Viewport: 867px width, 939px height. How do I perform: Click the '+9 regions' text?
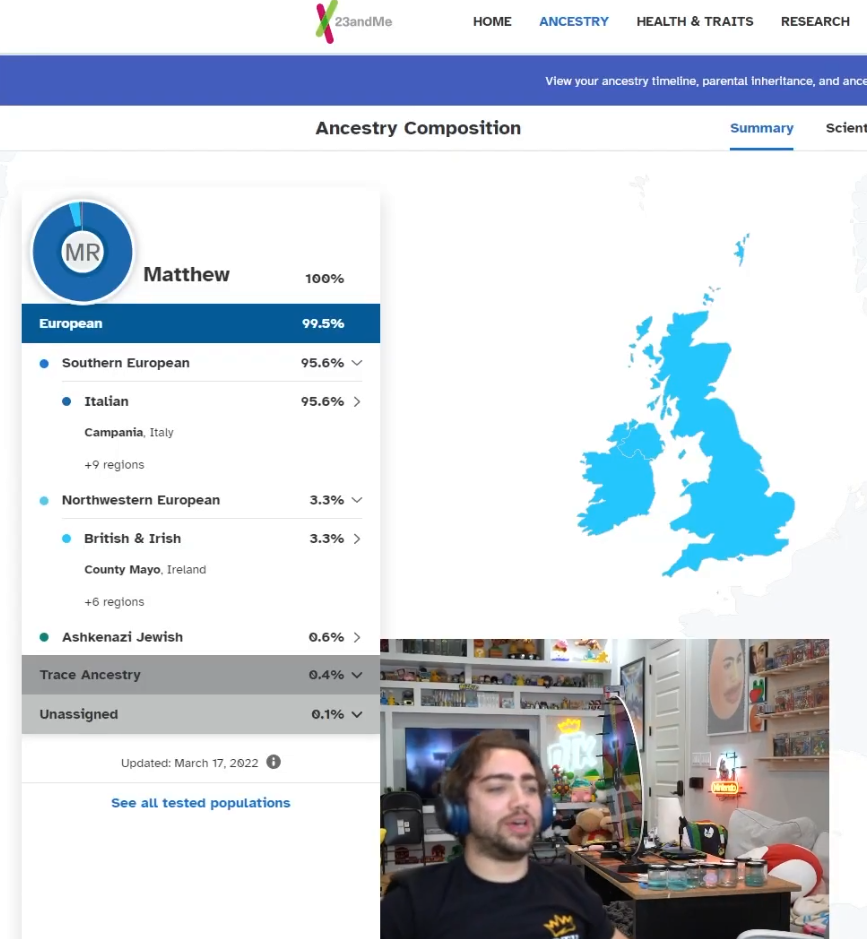point(114,465)
